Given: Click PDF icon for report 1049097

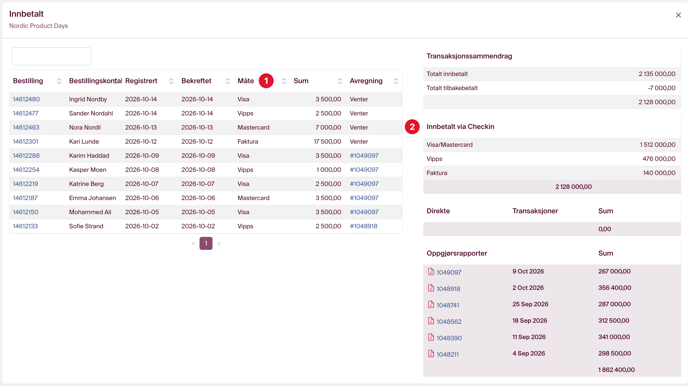Looking at the screenshot, I should coord(431,272).
